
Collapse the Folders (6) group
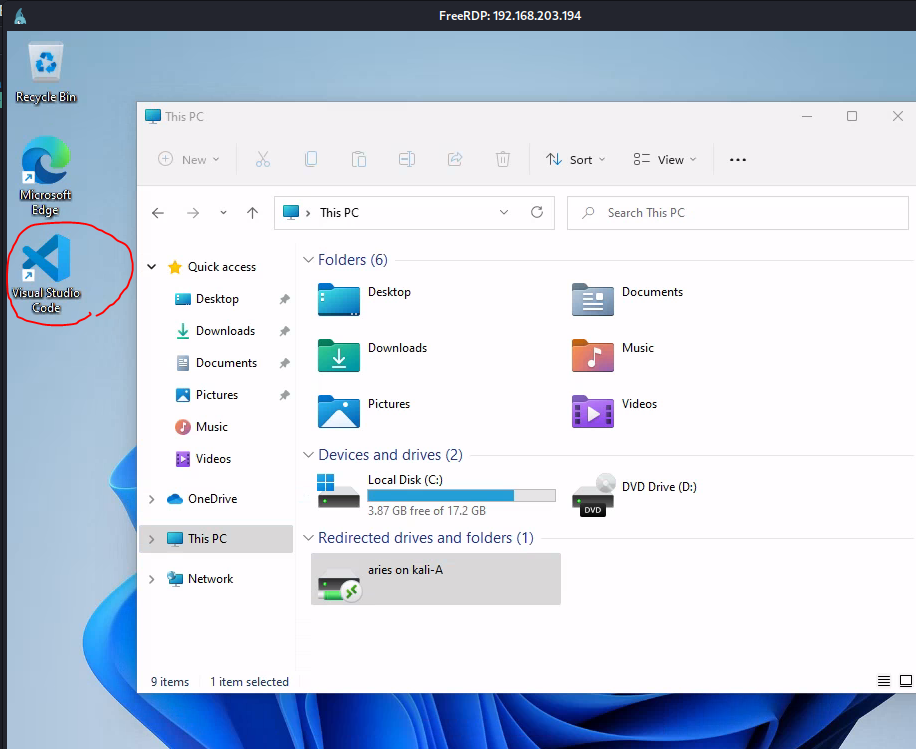[308, 260]
